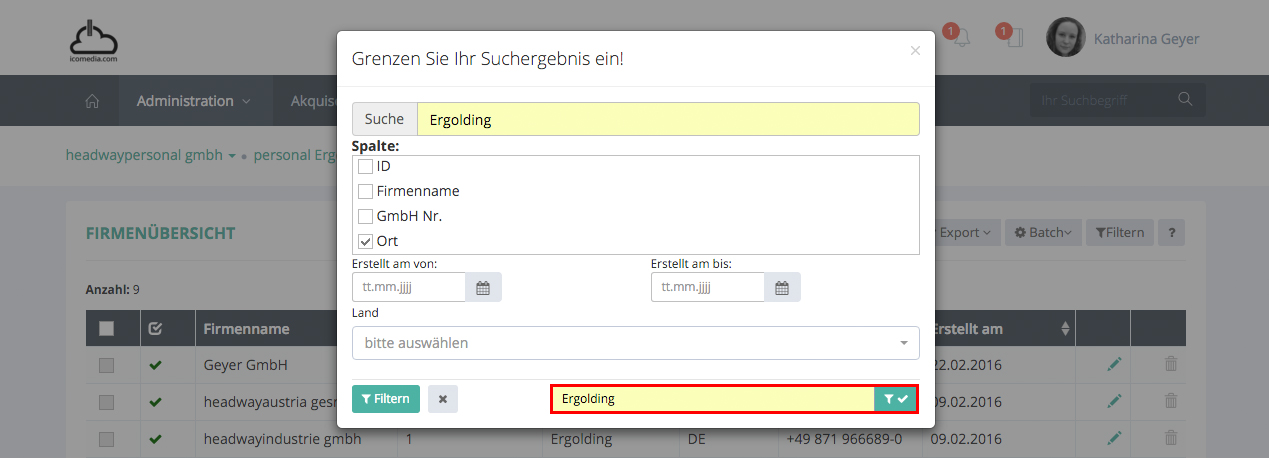The height and width of the screenshot is (458, 1269).
Task: Open the Land 'bitte auswählen' dropdown
Action: (635, 343)
